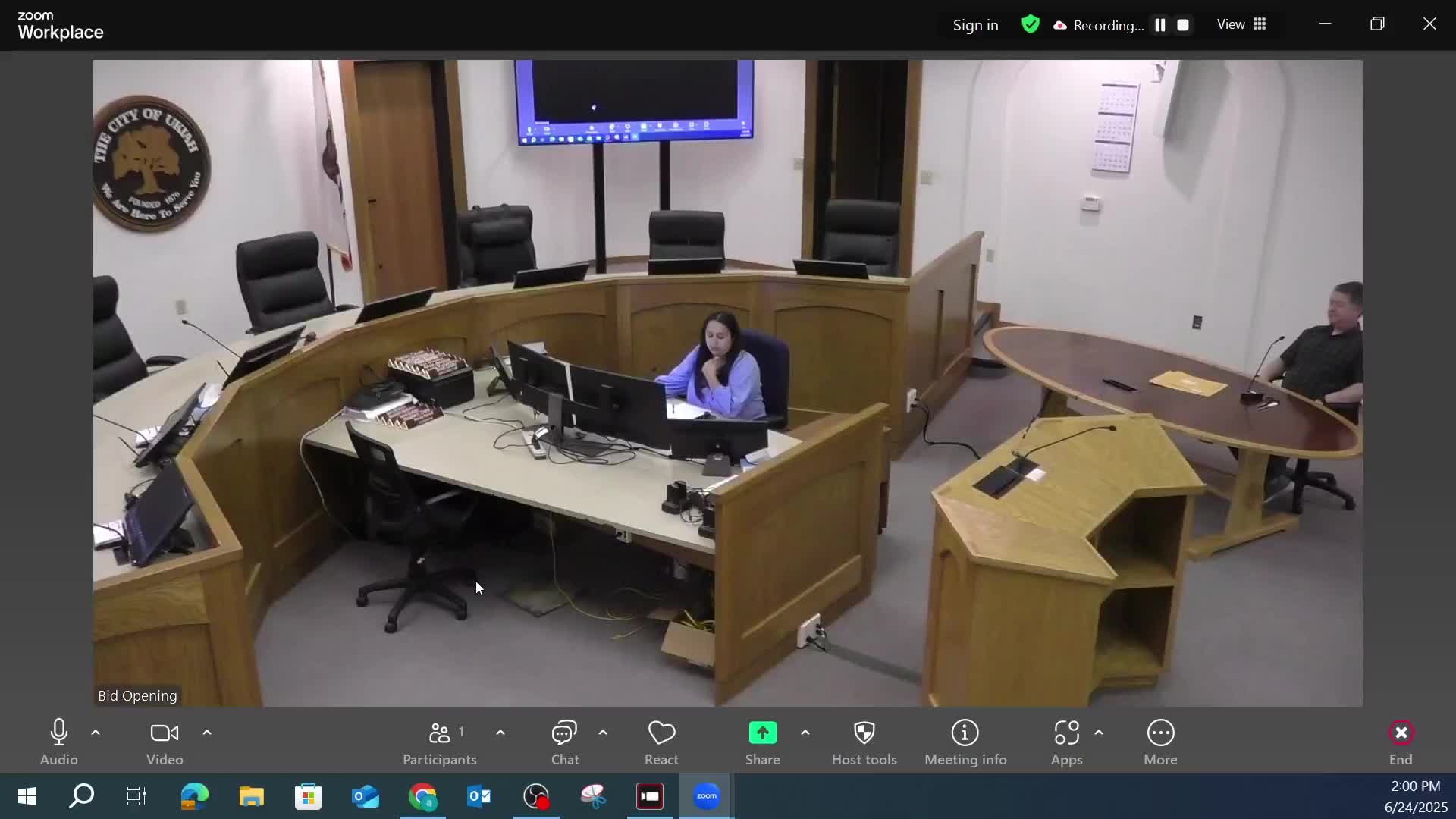Image resolution: width=1456 pixels, height=819 pixels.
Task: Stop the cloud recording
Action: (x=1183, y=24)
